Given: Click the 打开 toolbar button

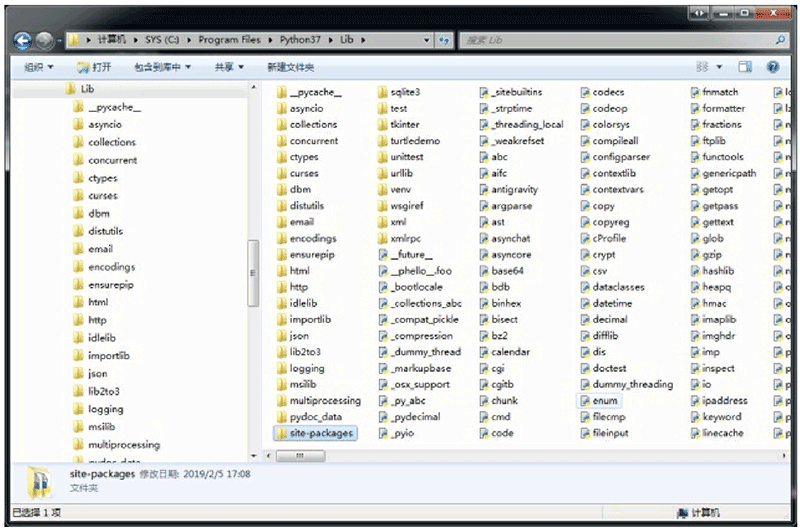Looking at the screenshot, I should point(94,67).
